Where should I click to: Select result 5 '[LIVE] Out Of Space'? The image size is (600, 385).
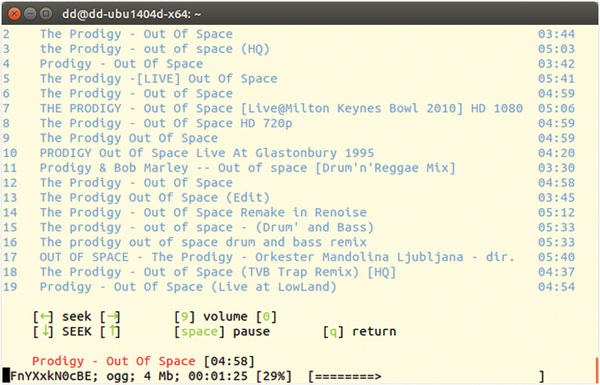click(158, 79)
